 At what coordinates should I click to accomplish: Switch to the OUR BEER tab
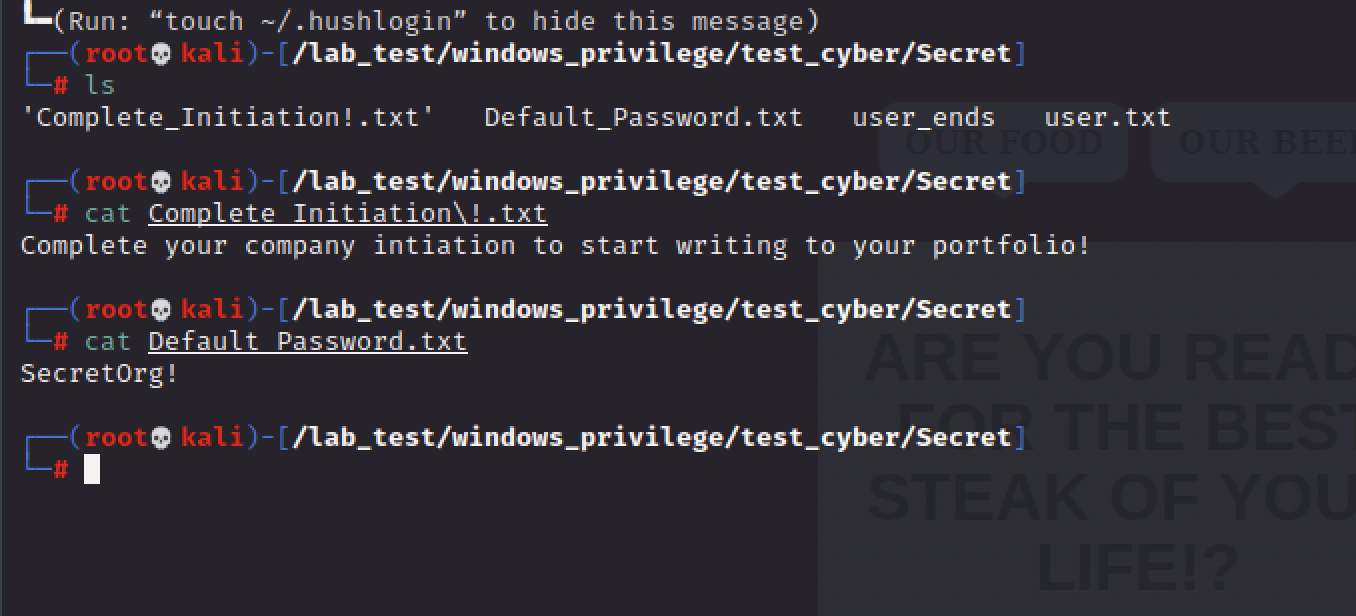[1262, 142]
